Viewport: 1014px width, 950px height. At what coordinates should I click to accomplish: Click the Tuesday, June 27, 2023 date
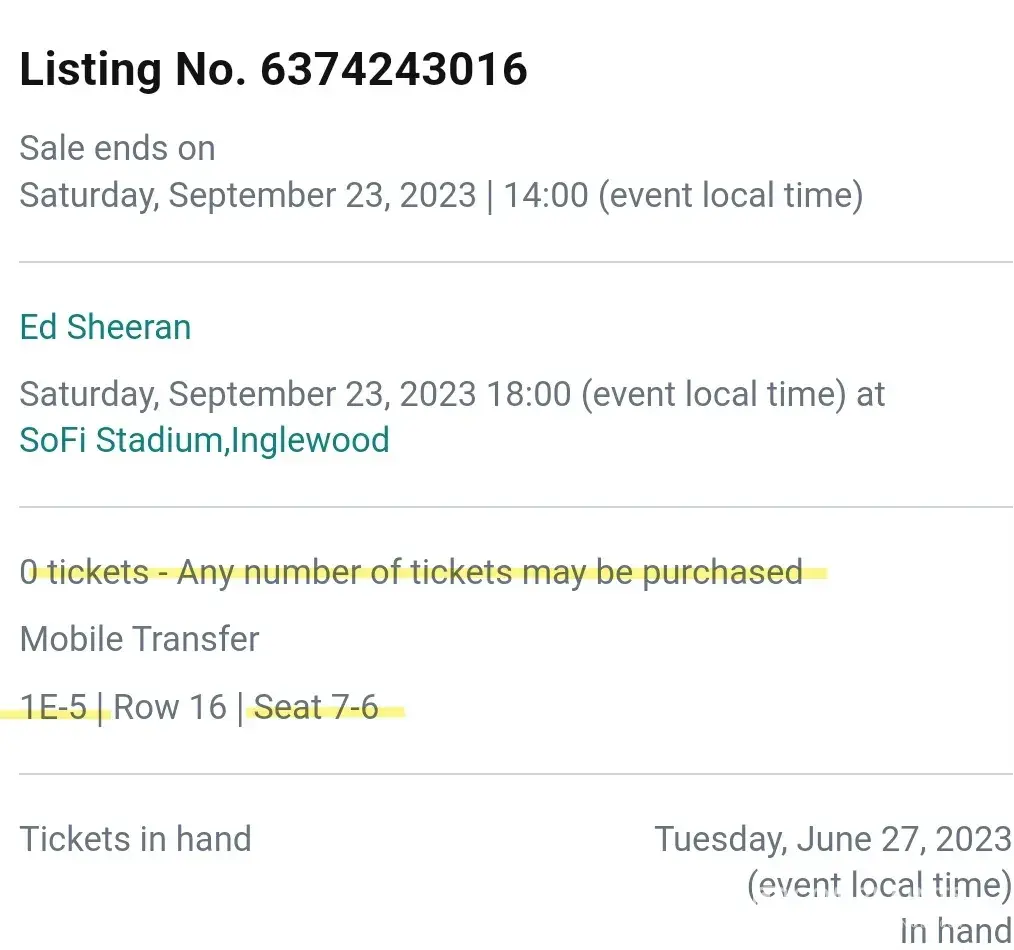[x=832, y=838]
